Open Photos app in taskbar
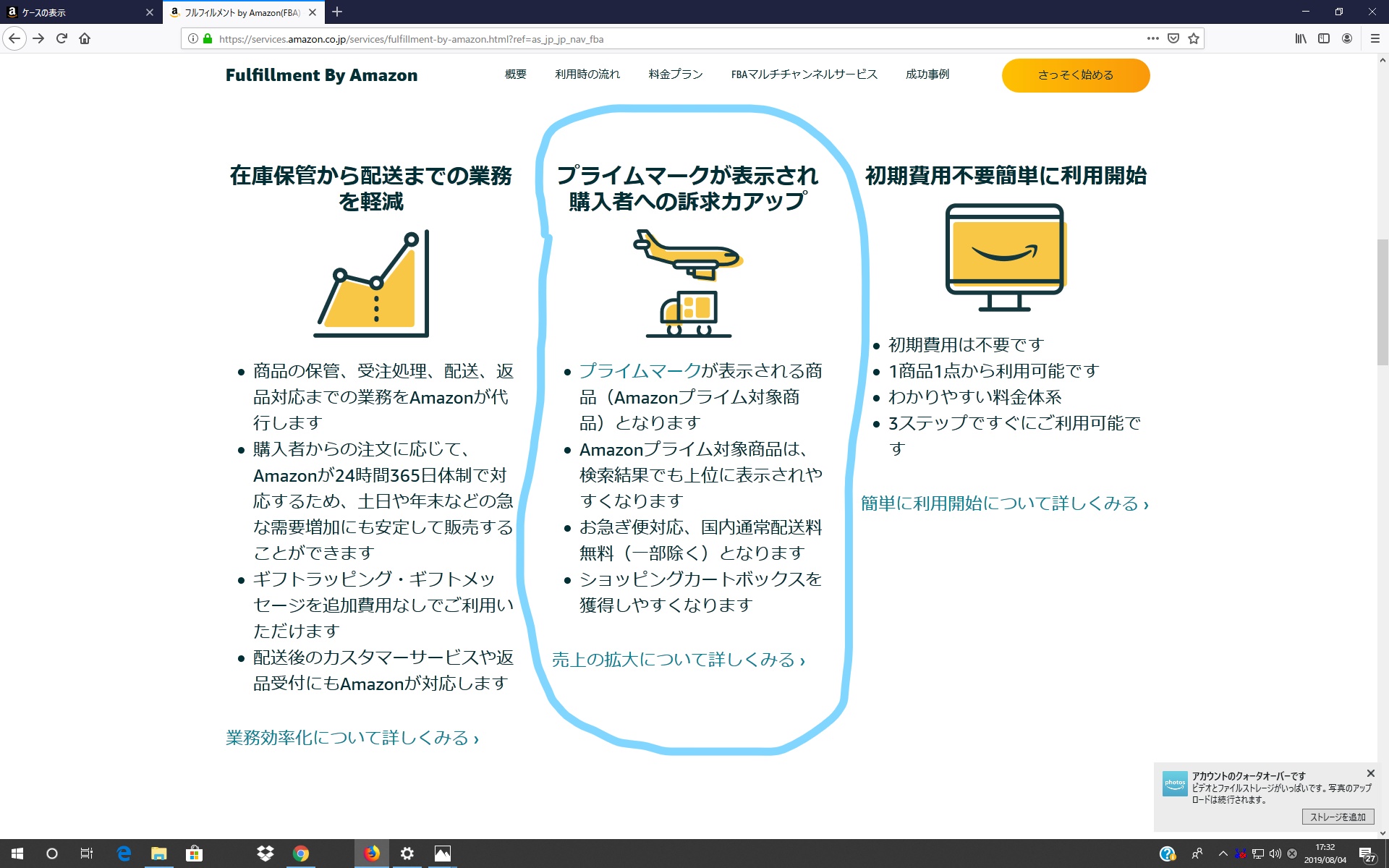 [443, 854]
